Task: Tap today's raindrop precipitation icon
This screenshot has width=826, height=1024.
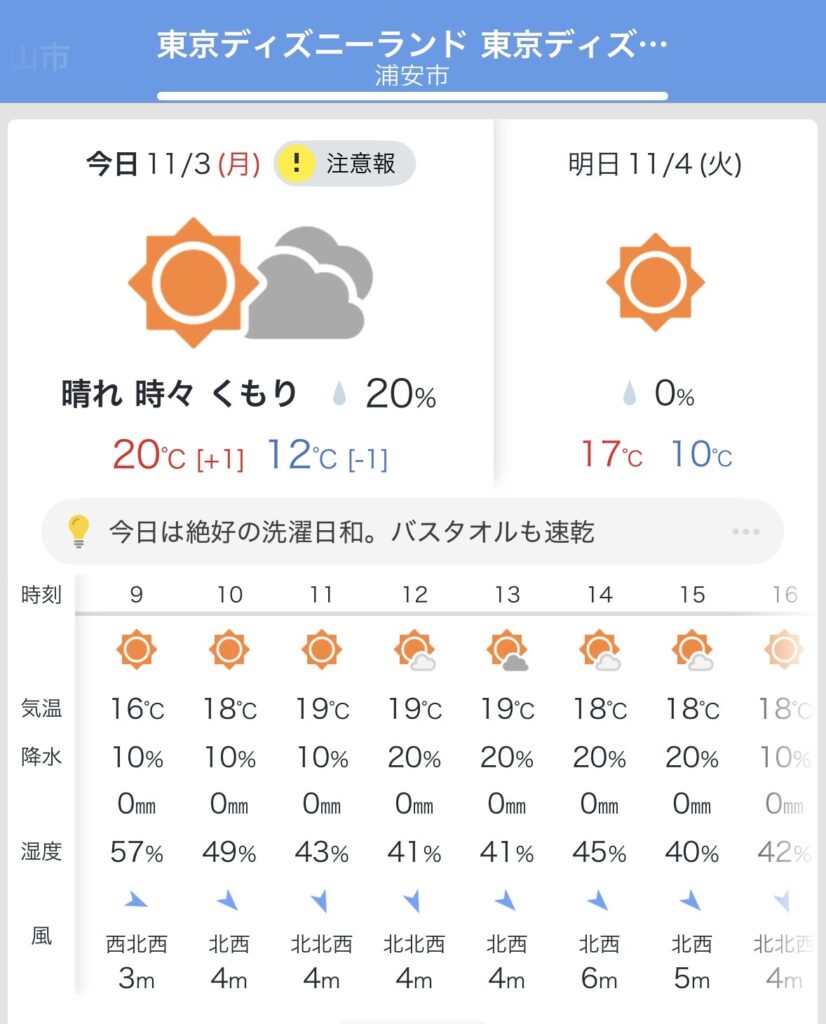Action: pos(340,396)
